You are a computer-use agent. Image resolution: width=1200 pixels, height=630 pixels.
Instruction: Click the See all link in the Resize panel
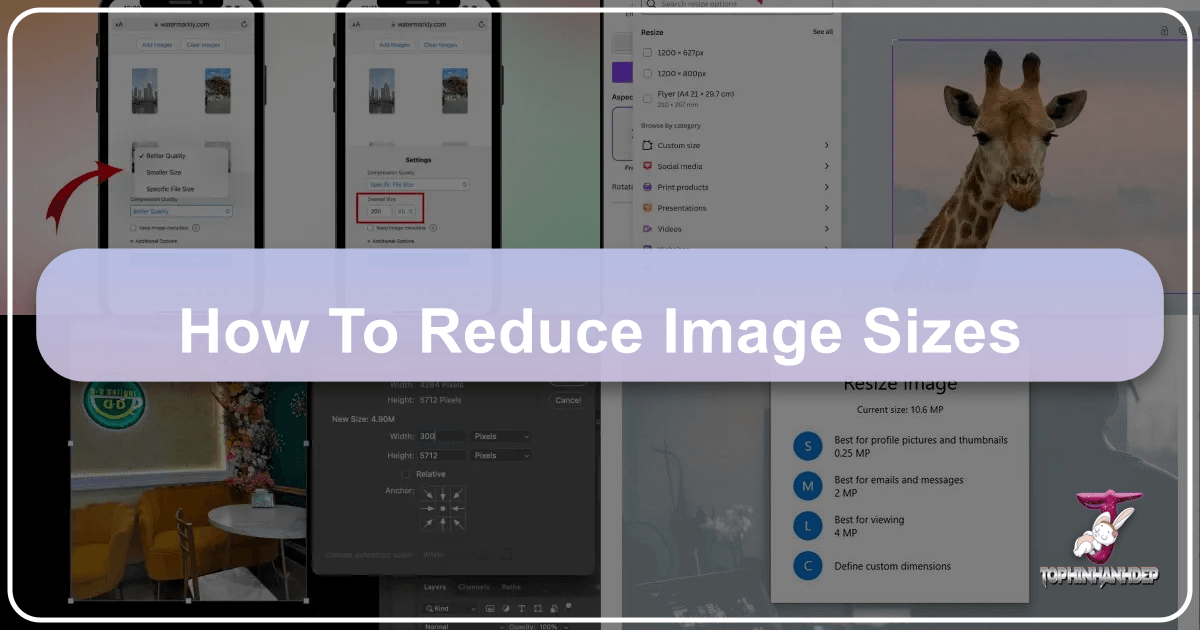(x=822, y=31)
